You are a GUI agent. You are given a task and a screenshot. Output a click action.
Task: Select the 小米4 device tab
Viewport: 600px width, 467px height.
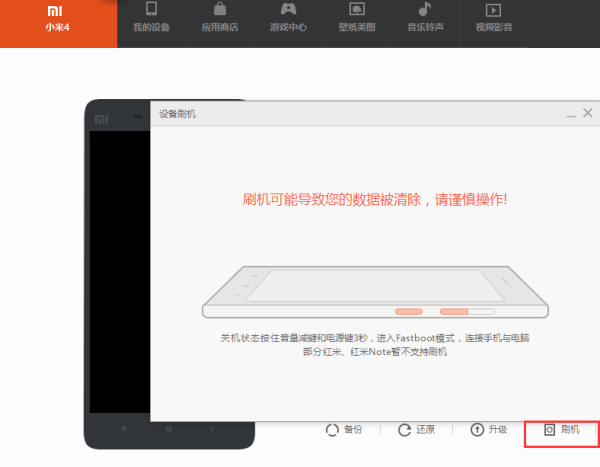coord(58,24)
